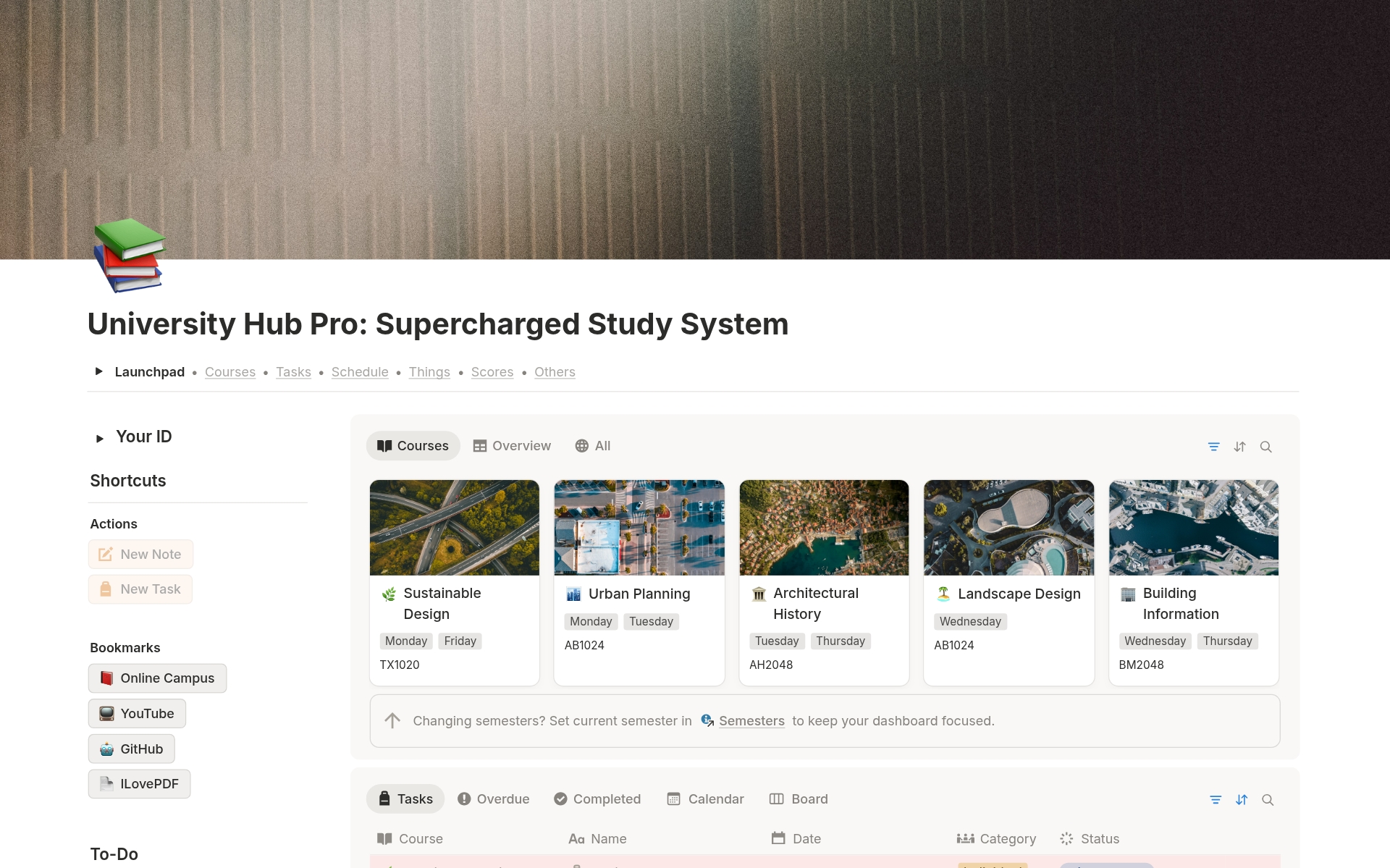The height and width of the screenshot is (868, 1390).
Task: Click the stacked books page icon
Action: click(x=130, y=255)
